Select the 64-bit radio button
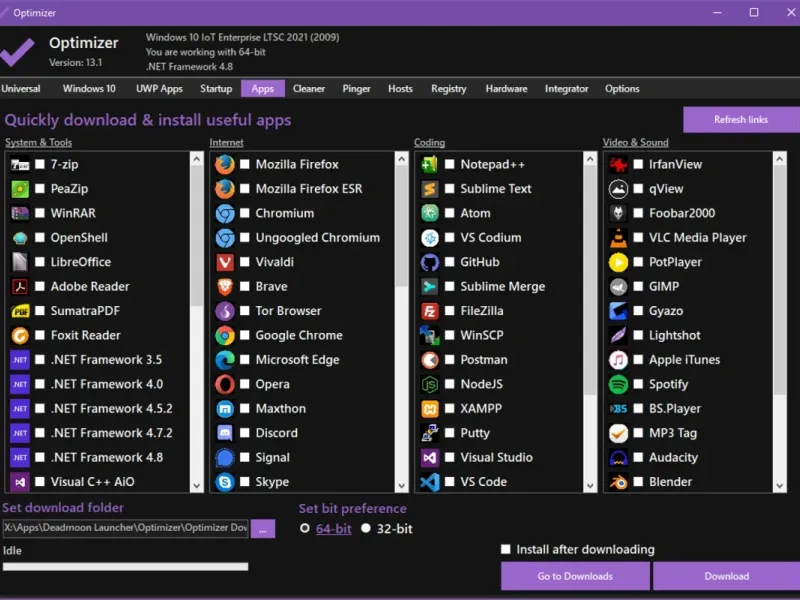The height and width of the screenshot is (600, 800). [305, 528]
